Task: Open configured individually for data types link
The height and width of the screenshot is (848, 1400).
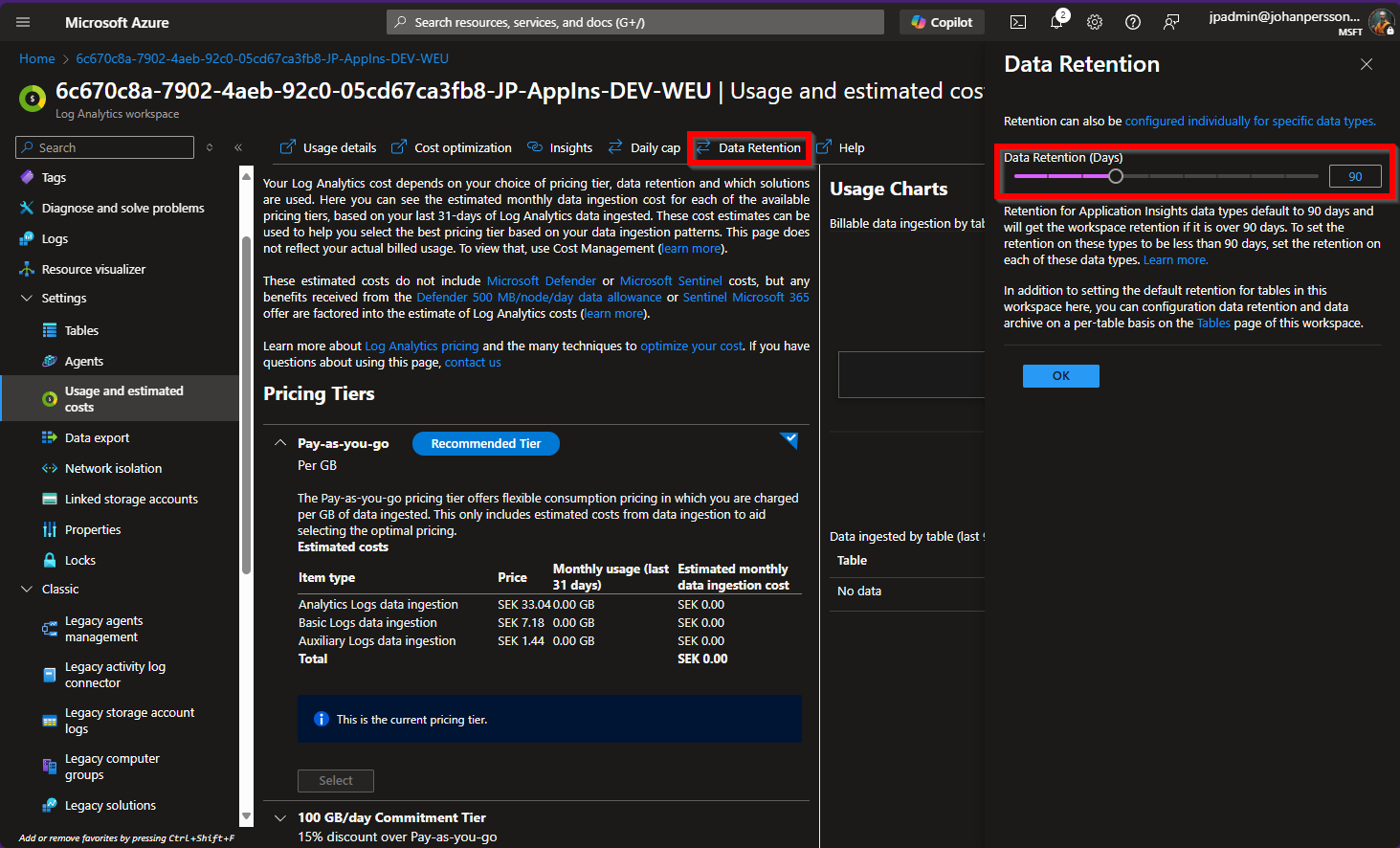Action: click(1250, 121)
